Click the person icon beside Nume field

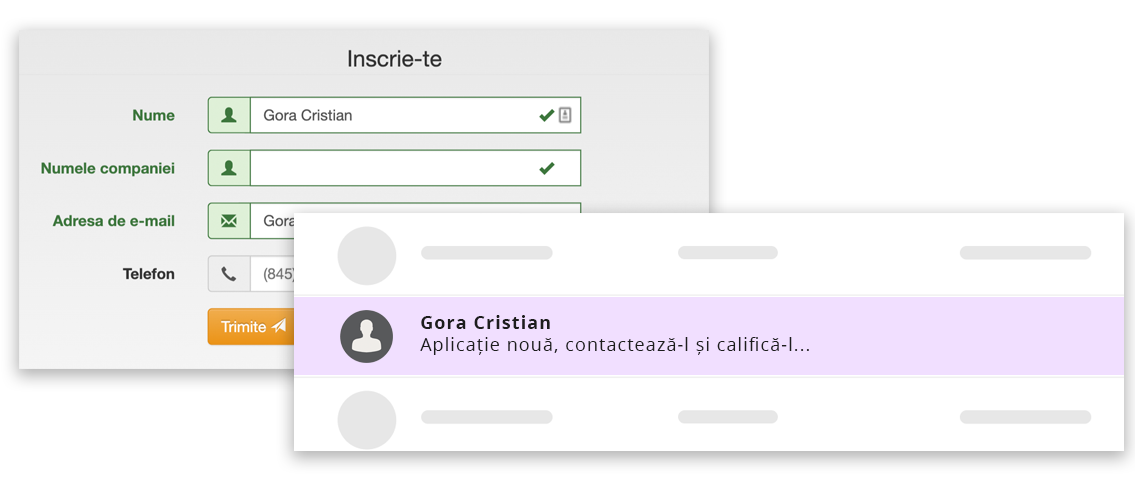tap(229, 115)
